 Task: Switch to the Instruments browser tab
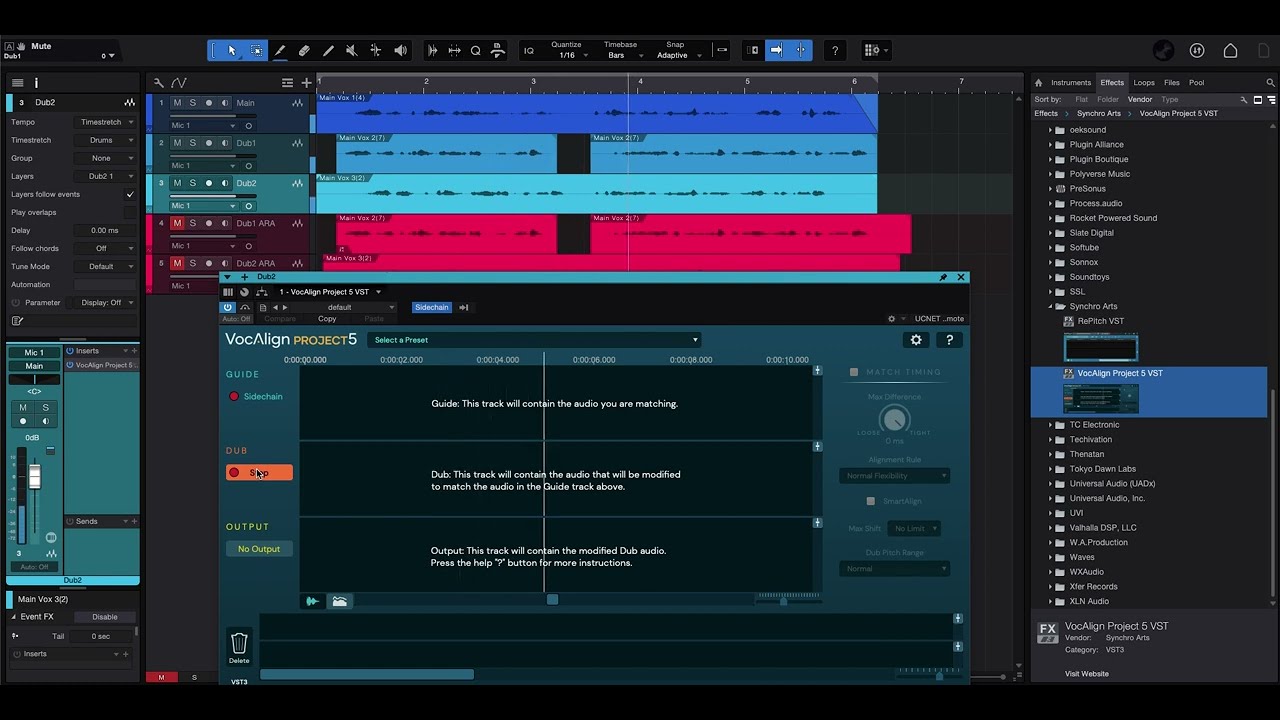click(1070, 83)
